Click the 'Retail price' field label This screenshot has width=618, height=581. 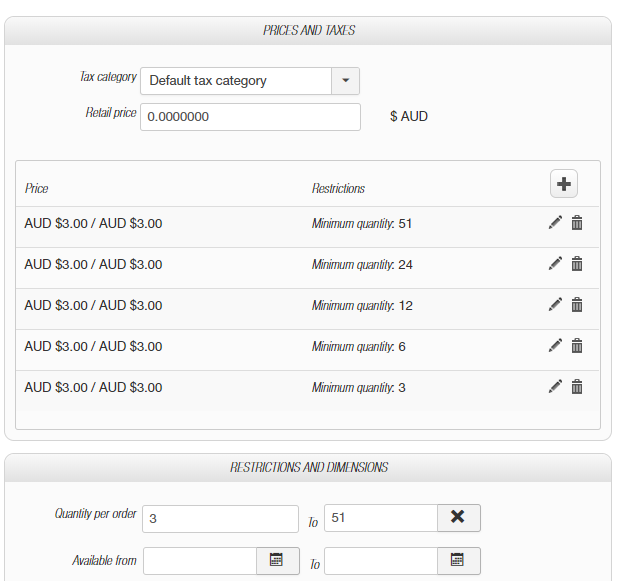(111, 113)
